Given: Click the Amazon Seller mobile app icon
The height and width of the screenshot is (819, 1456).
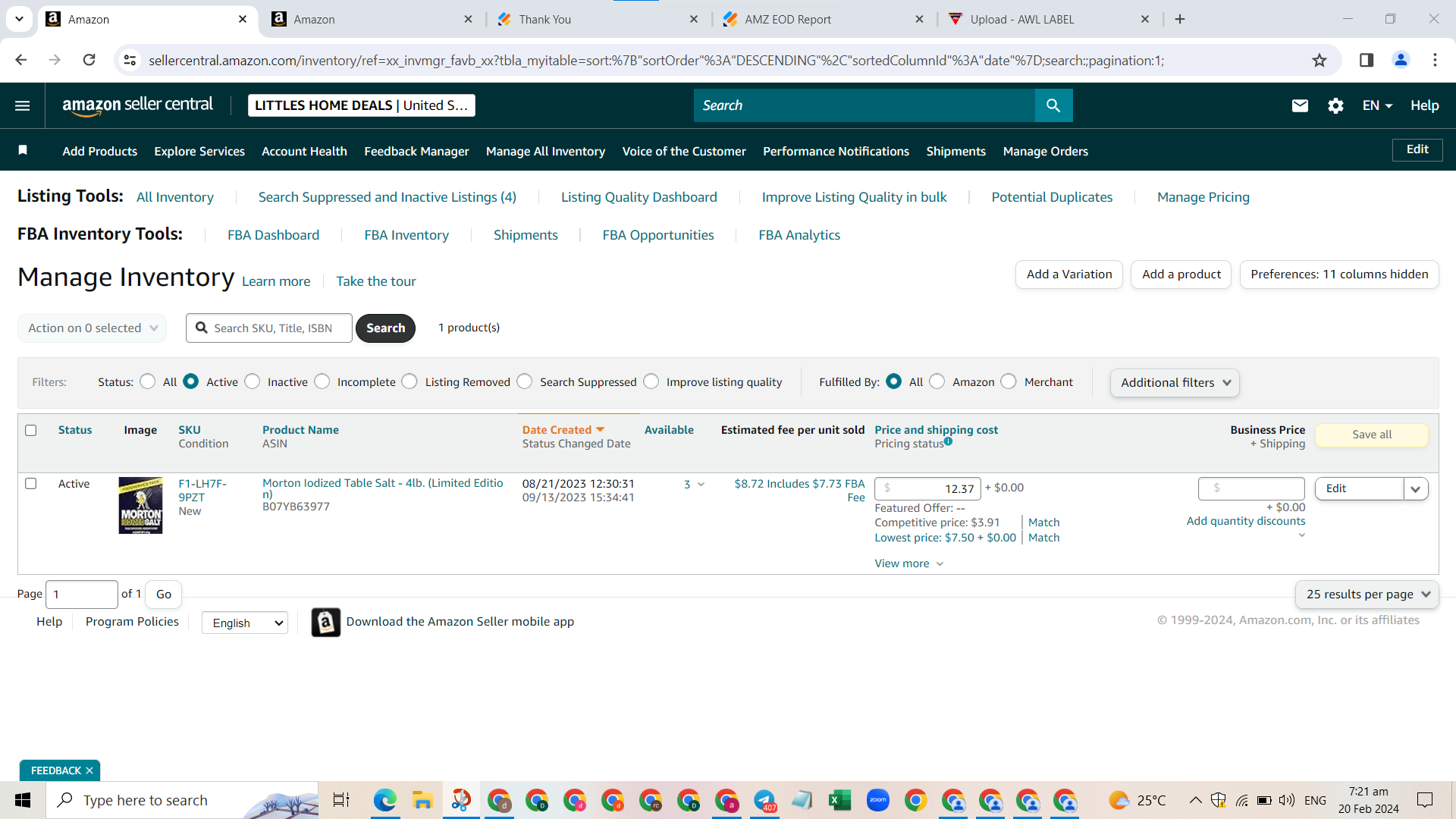Looking at the screenshot, I should pos(325,623).
